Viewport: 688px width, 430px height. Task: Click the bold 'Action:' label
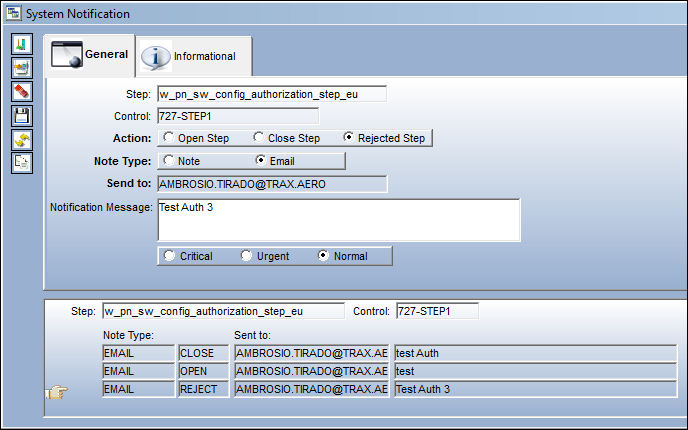pos(132,138)
